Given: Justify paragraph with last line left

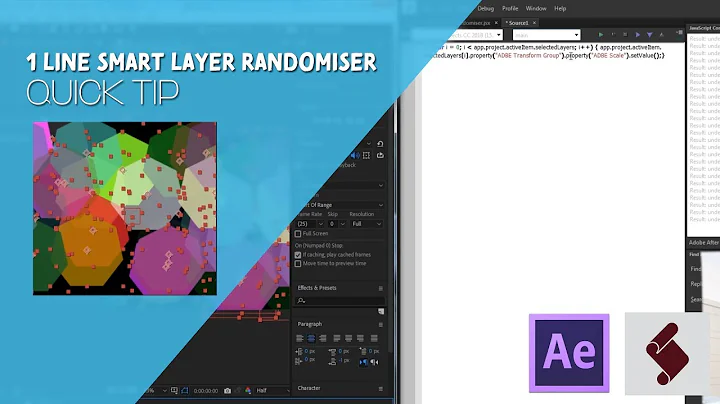Looking at the screenshot, I should (337, 339).
